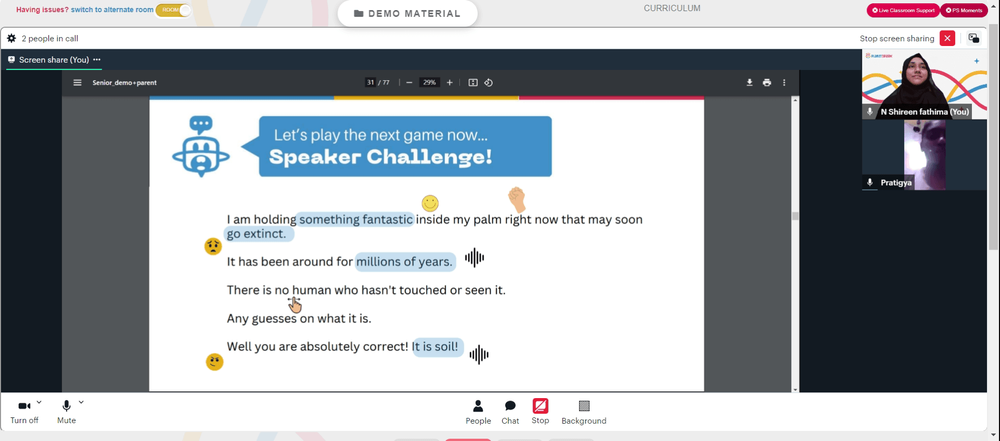Open the pop-out layout icon near Stop sharing
This screenshot has width=1000, height=441.
[974, 38]
